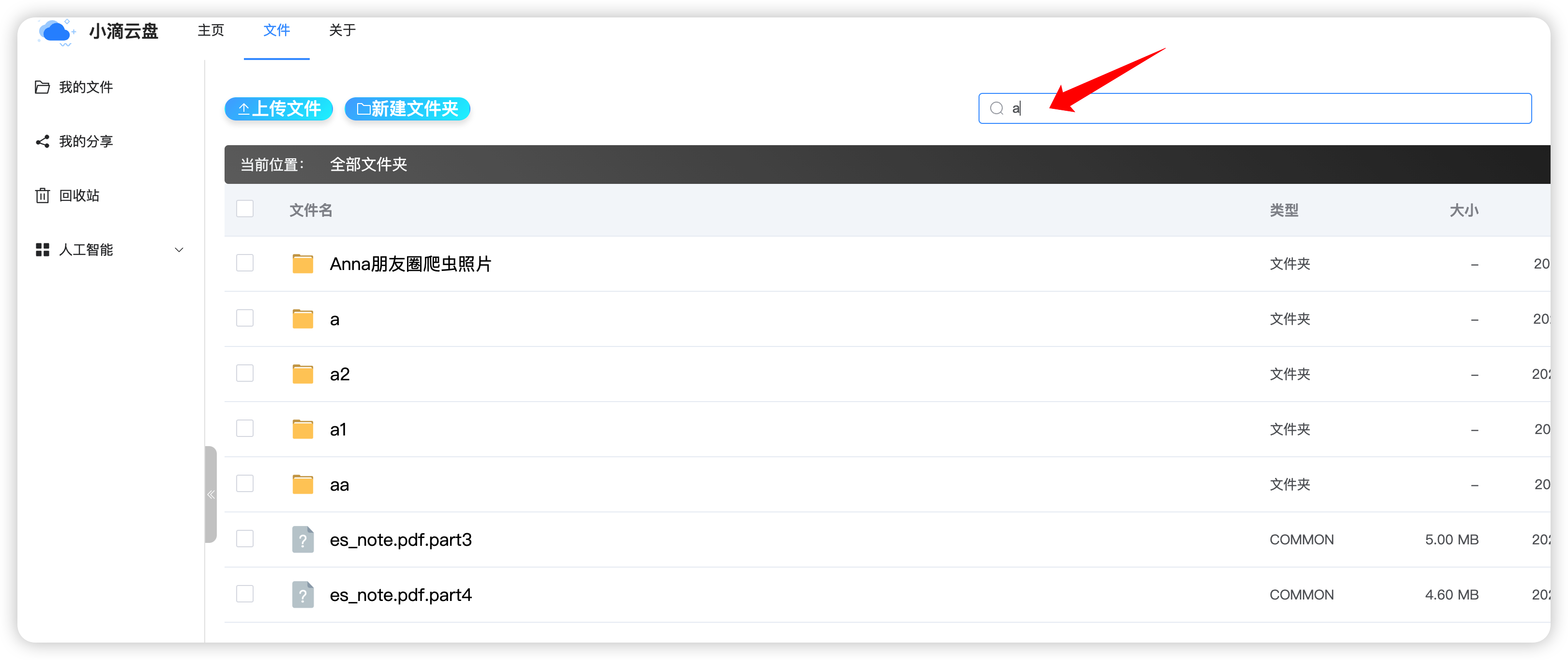Open the aa folder
1568x660 pixels.
(x=339, y=485)
